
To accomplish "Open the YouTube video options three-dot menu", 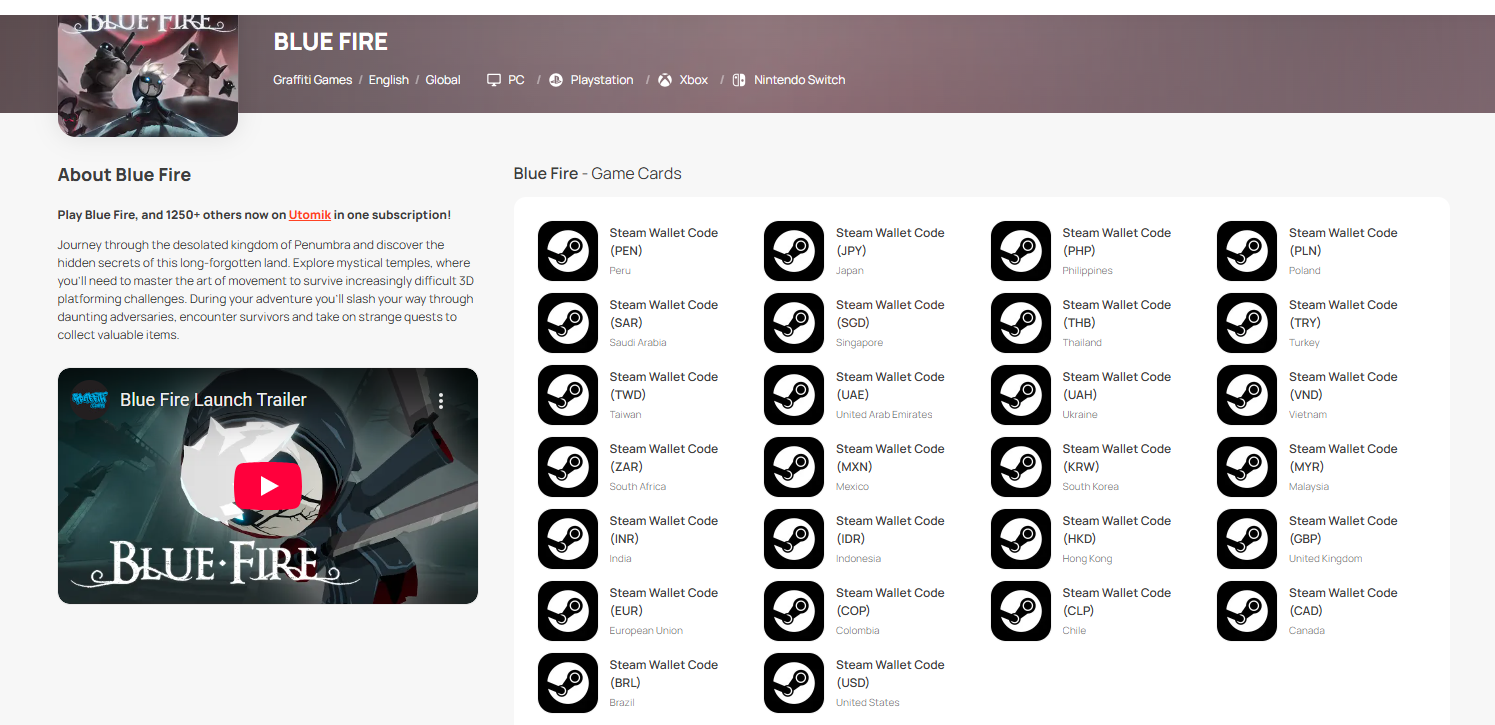I will 441,401.
